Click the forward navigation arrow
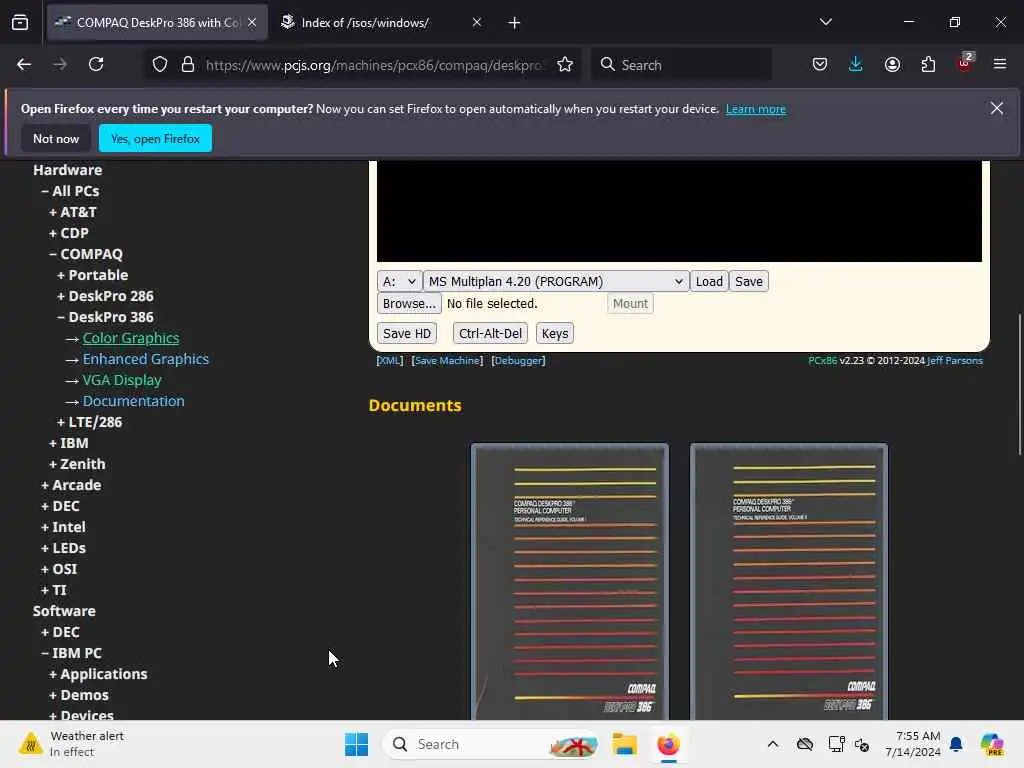Image resolution: width=1024 pixels, height=768 pixels. pyautogui.click(x=59, y=65)
